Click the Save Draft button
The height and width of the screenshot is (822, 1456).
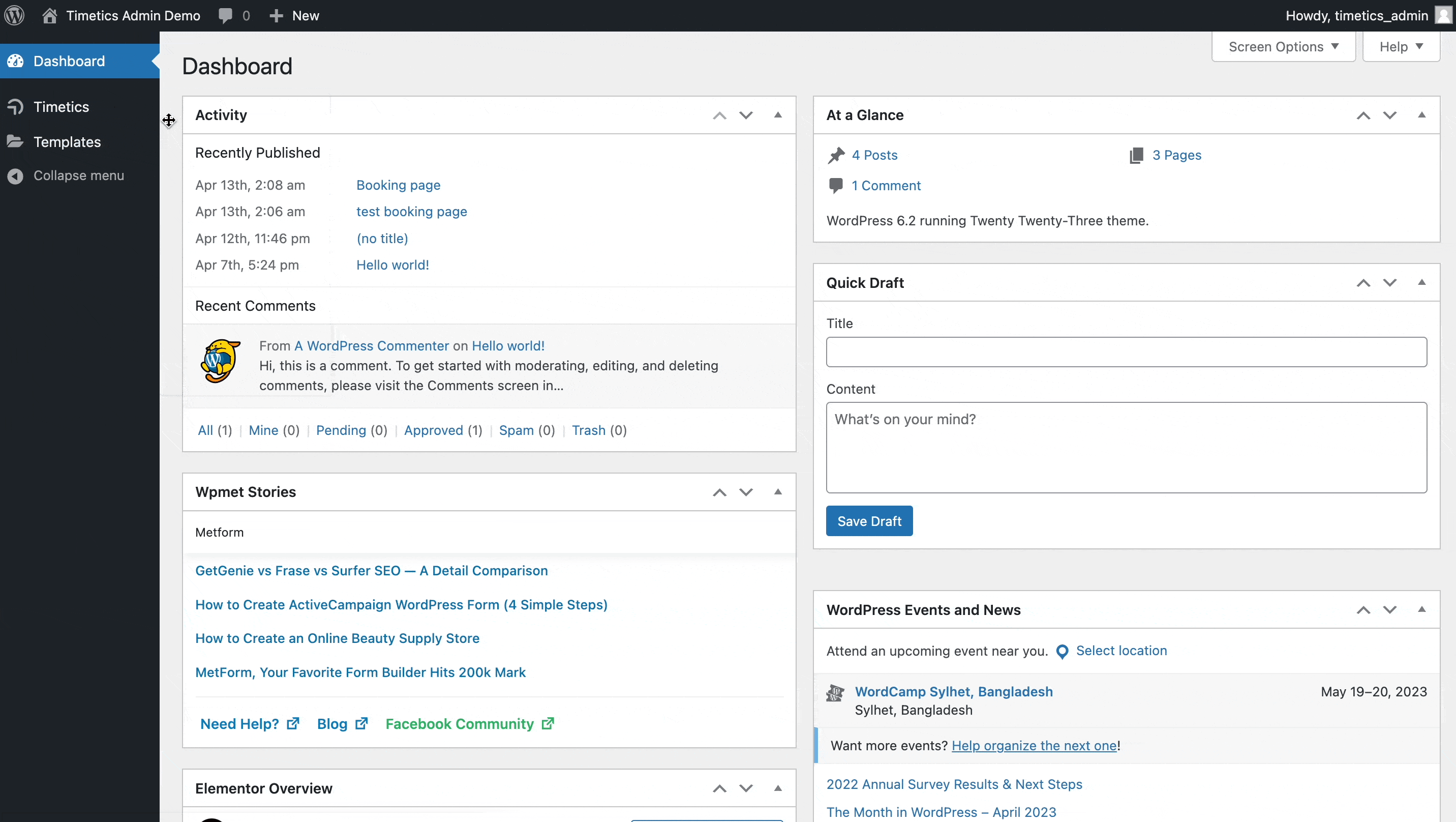[x=869, y=520]
